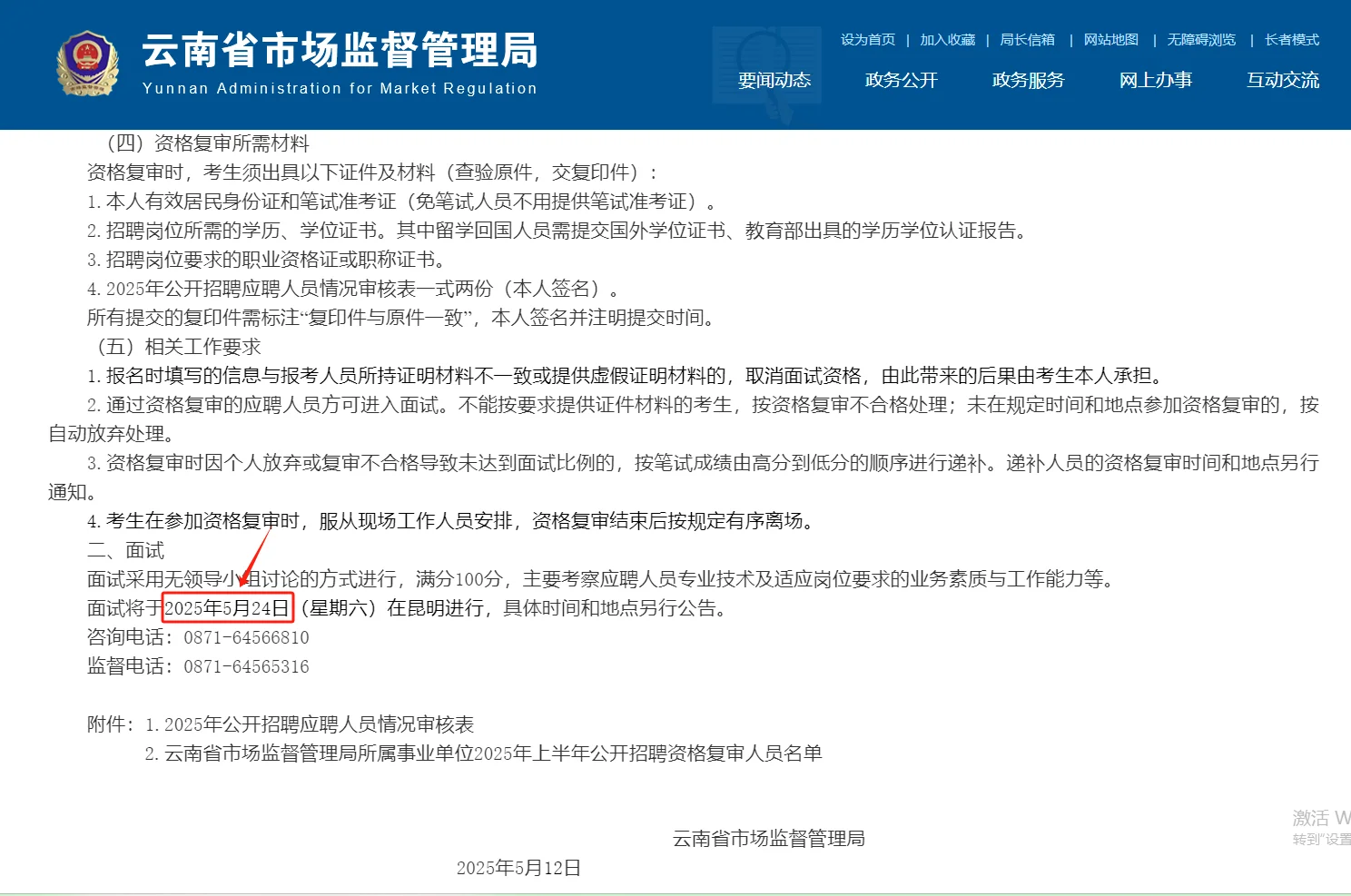Open 网上办事 navigation menu
The height and width of the screenshot is (896, 1351).
1156,80
